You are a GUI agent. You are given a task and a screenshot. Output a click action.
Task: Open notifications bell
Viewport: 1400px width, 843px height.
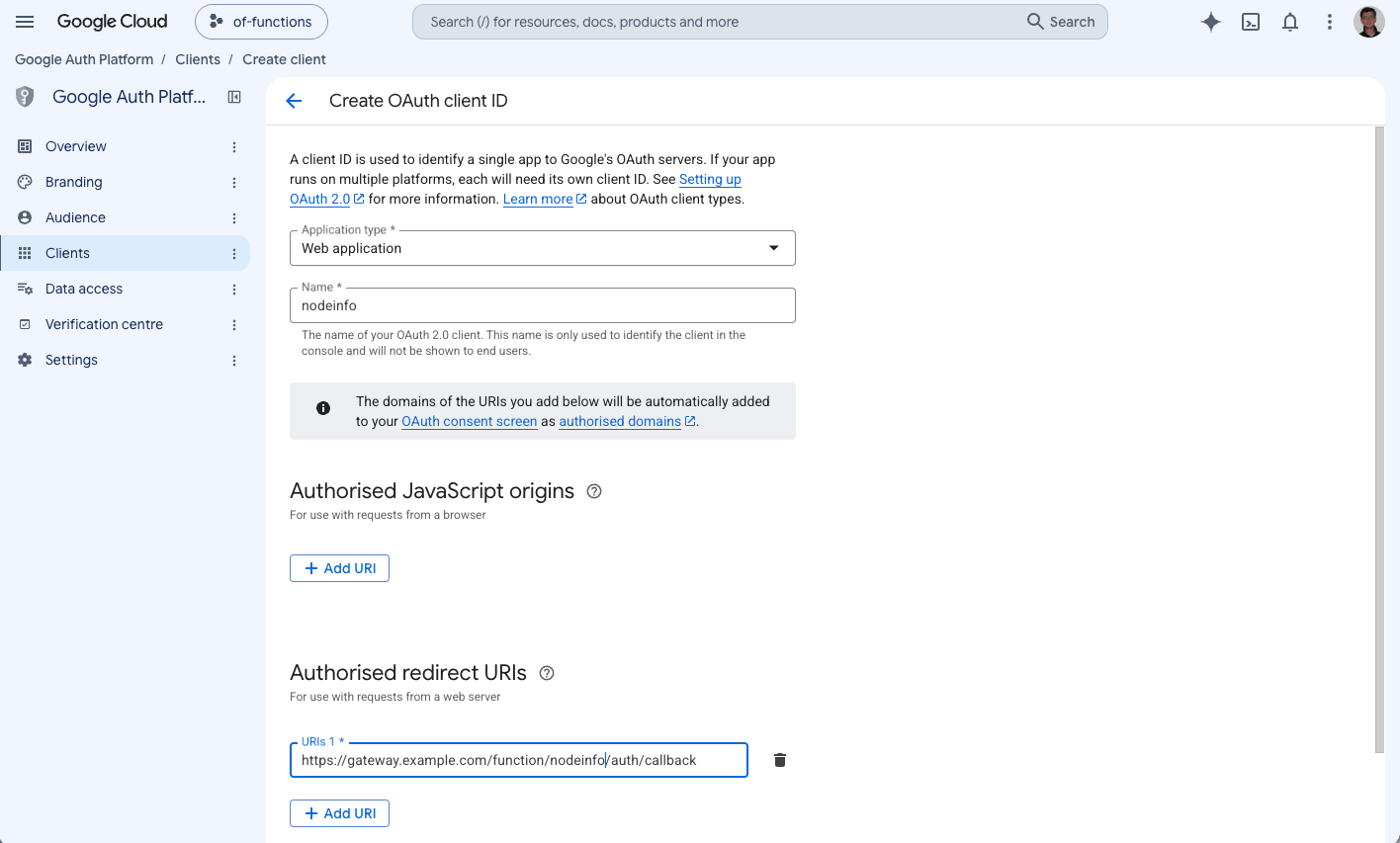click(x=1290, y=22)
